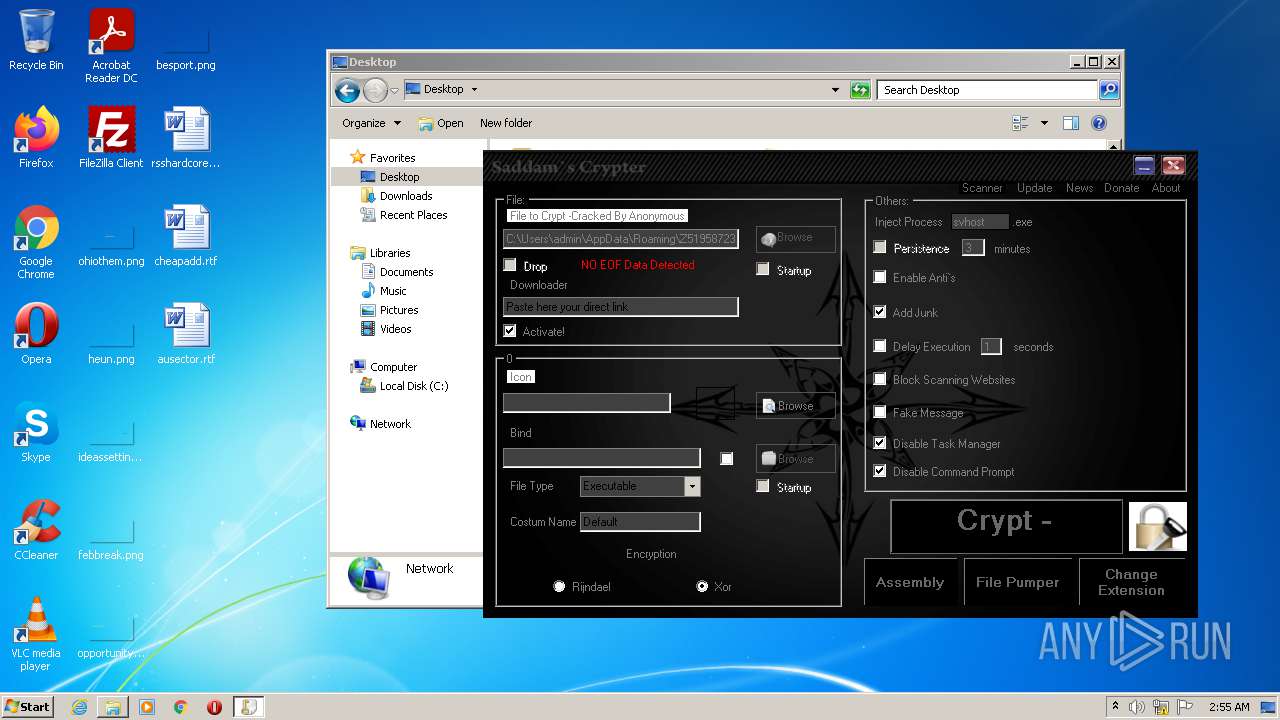Image resolution: width=1280 pixels, height=720 pixels.
Task: Launch FileZilla Client from the desktop
Action: pyautogui.click(x=111, y=138)
